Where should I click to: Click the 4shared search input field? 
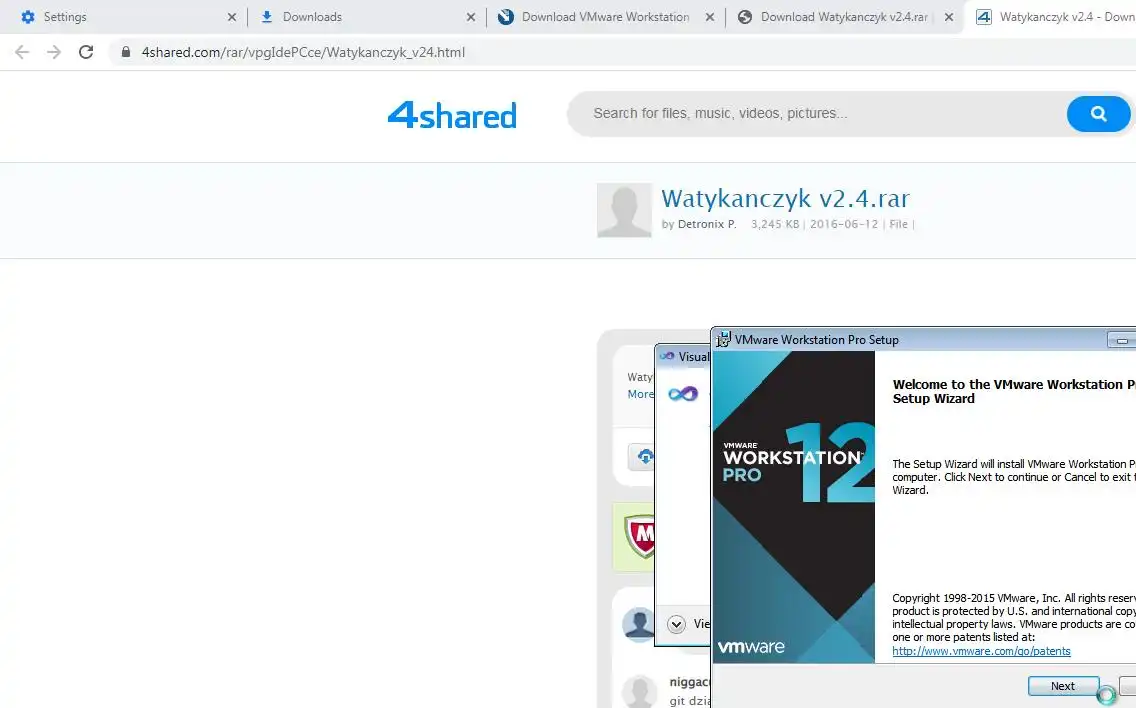[815, 114]
